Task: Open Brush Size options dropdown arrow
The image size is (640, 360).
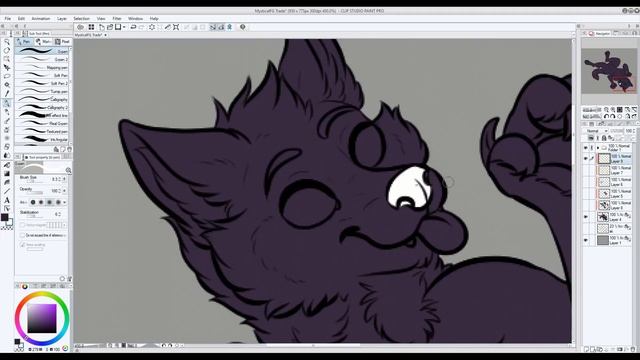Action: (x=64, y=179)
